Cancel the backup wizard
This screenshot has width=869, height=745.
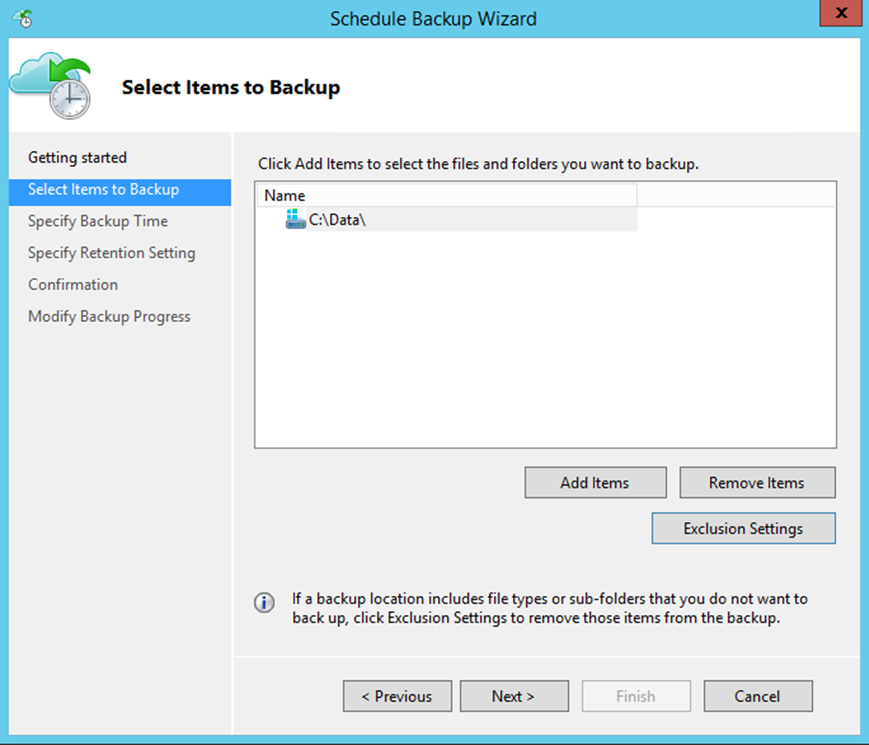(758, 696)
